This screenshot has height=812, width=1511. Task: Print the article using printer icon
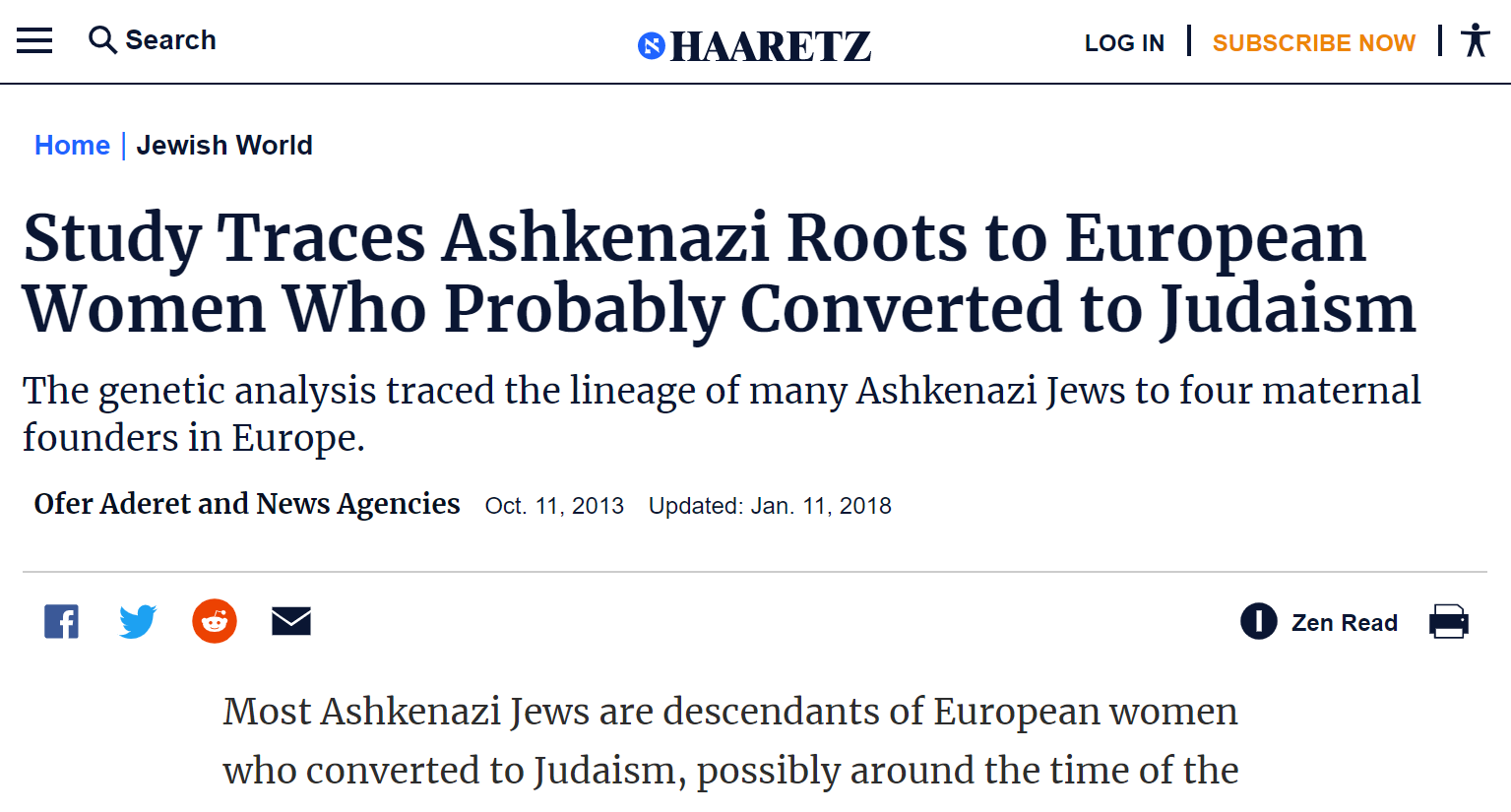coord(1448,622)
